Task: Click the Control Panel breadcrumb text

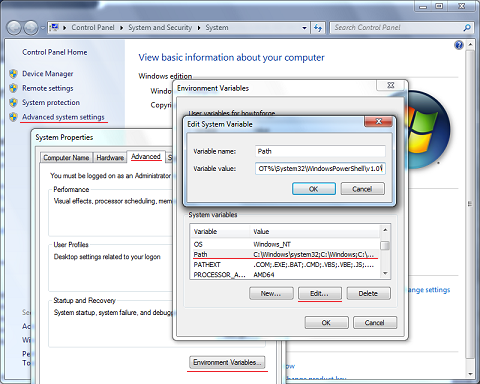Action: [x=93, y=28]
